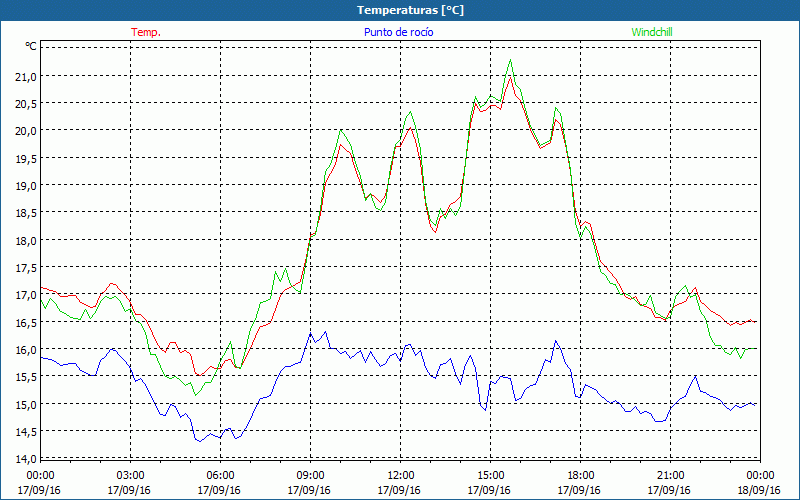
Task: Click the 19,5 y-axis value
Action: (27, 159)
